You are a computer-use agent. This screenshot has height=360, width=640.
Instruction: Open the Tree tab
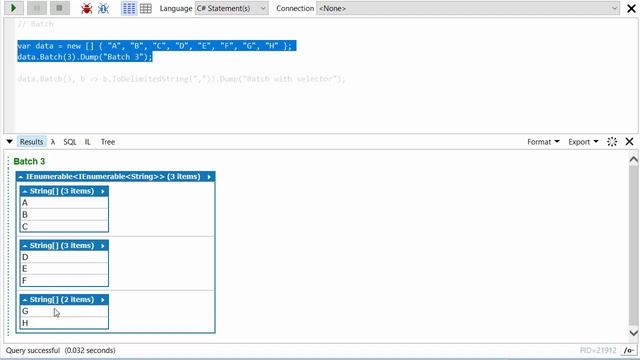coord(108,142)
